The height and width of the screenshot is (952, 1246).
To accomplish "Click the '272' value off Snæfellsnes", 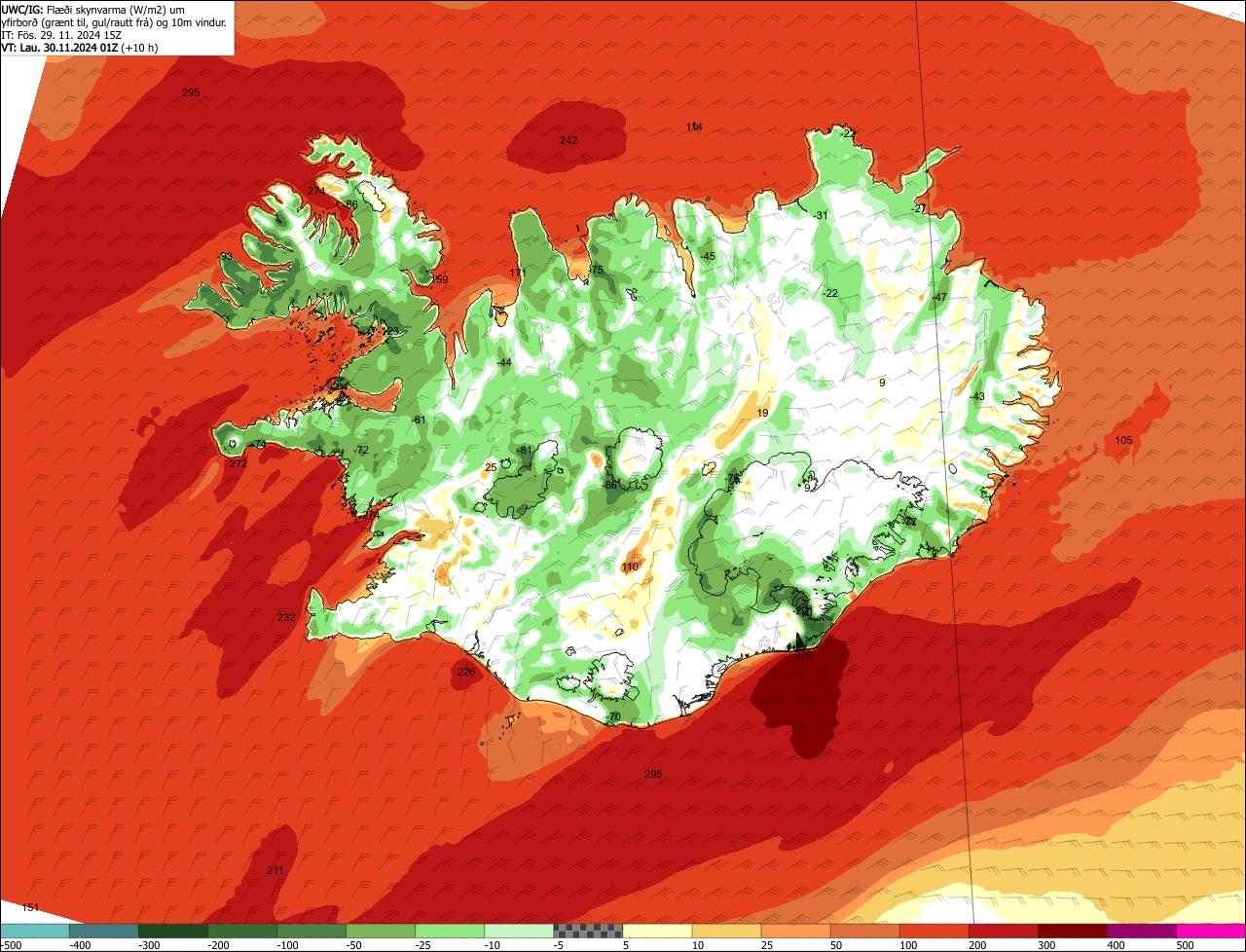I will [x=238, y=463].
